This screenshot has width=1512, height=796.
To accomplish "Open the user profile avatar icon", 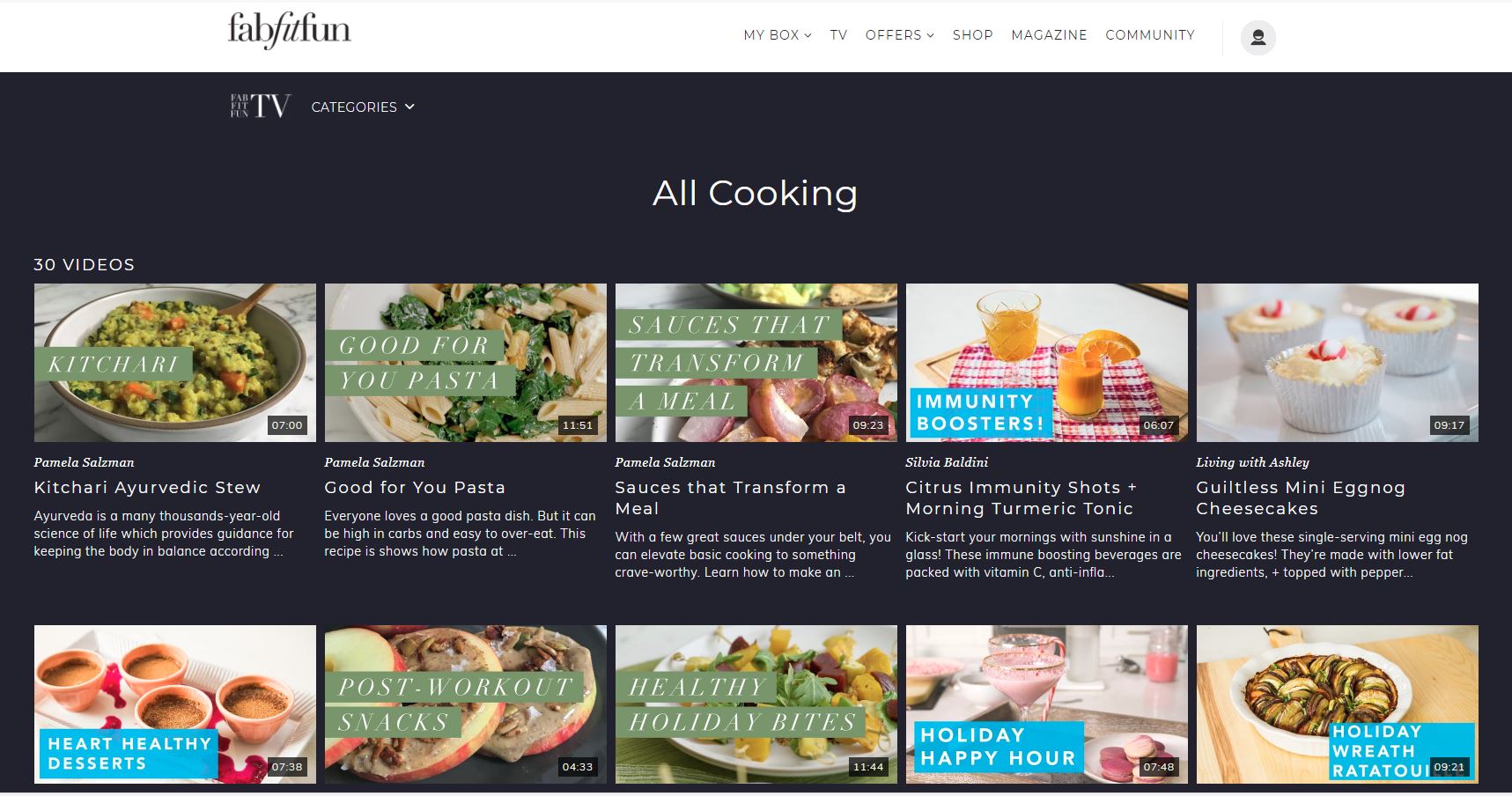I will (1258, 37).
